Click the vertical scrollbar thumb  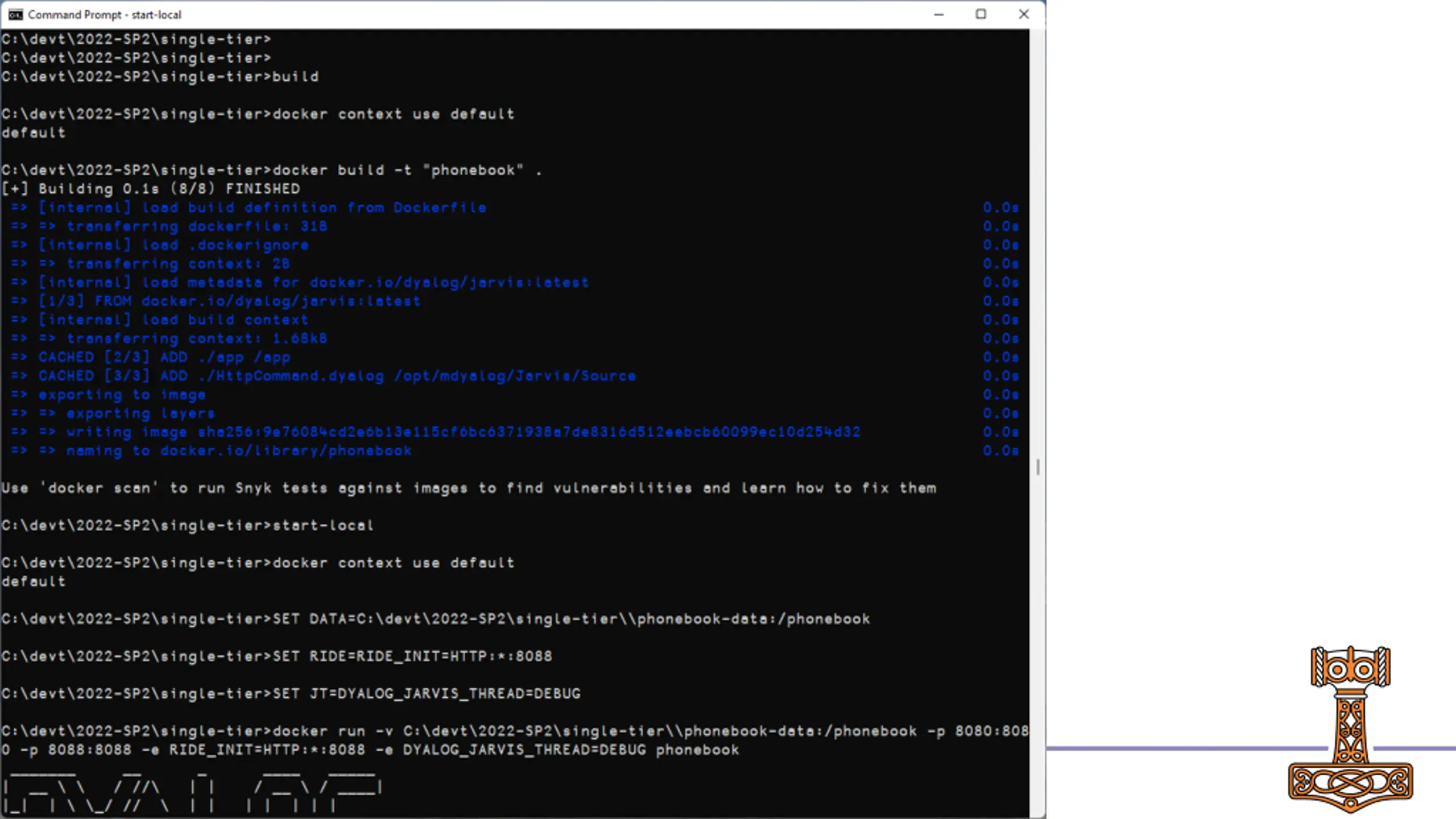[1038, 468]
